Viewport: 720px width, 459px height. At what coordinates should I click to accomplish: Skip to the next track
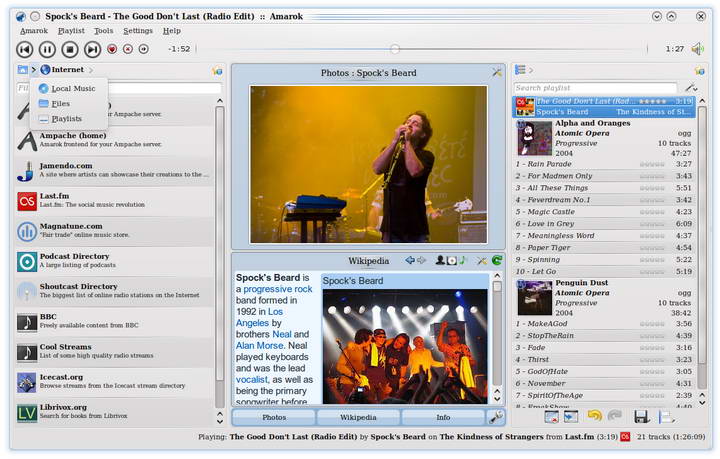92,49
